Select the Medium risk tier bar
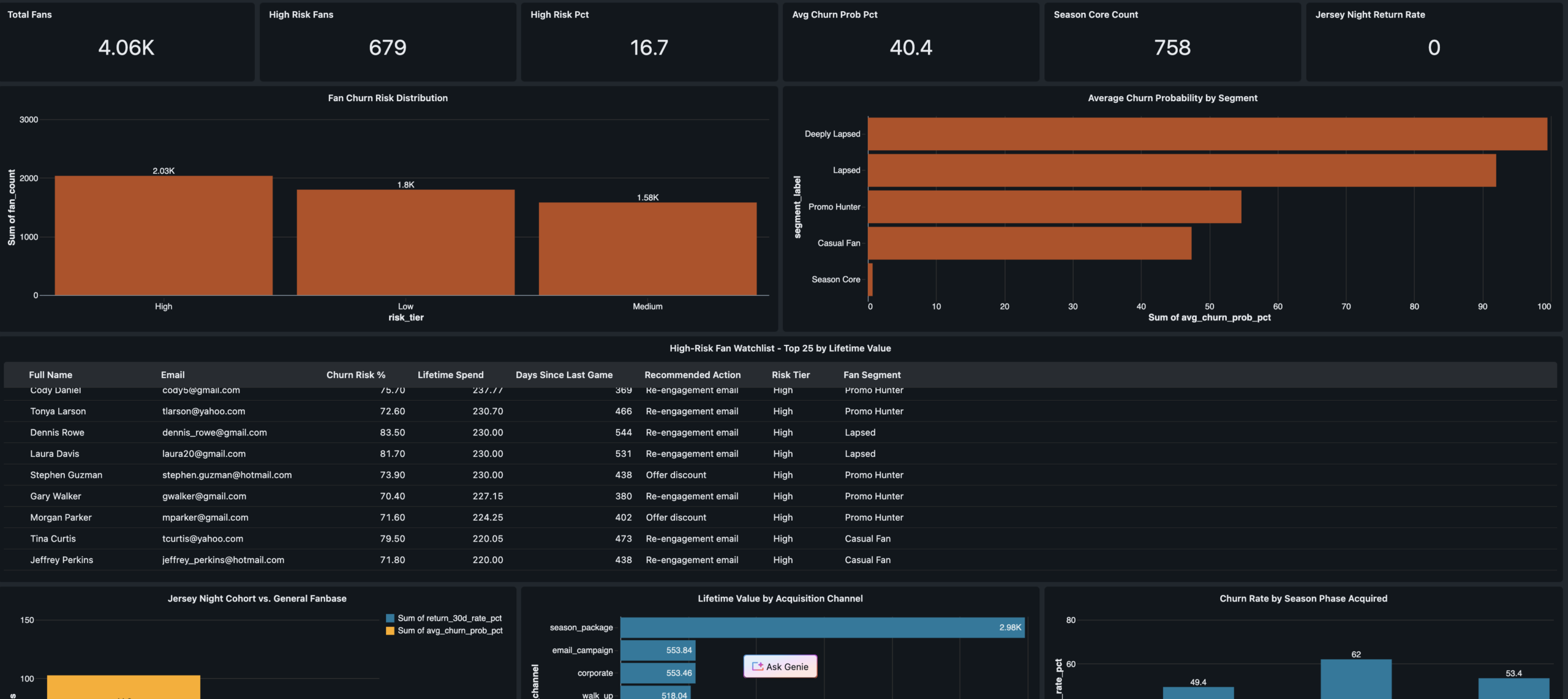This screenshot has height=699, width=1568. pyautogui.click(x=647, y=249)
